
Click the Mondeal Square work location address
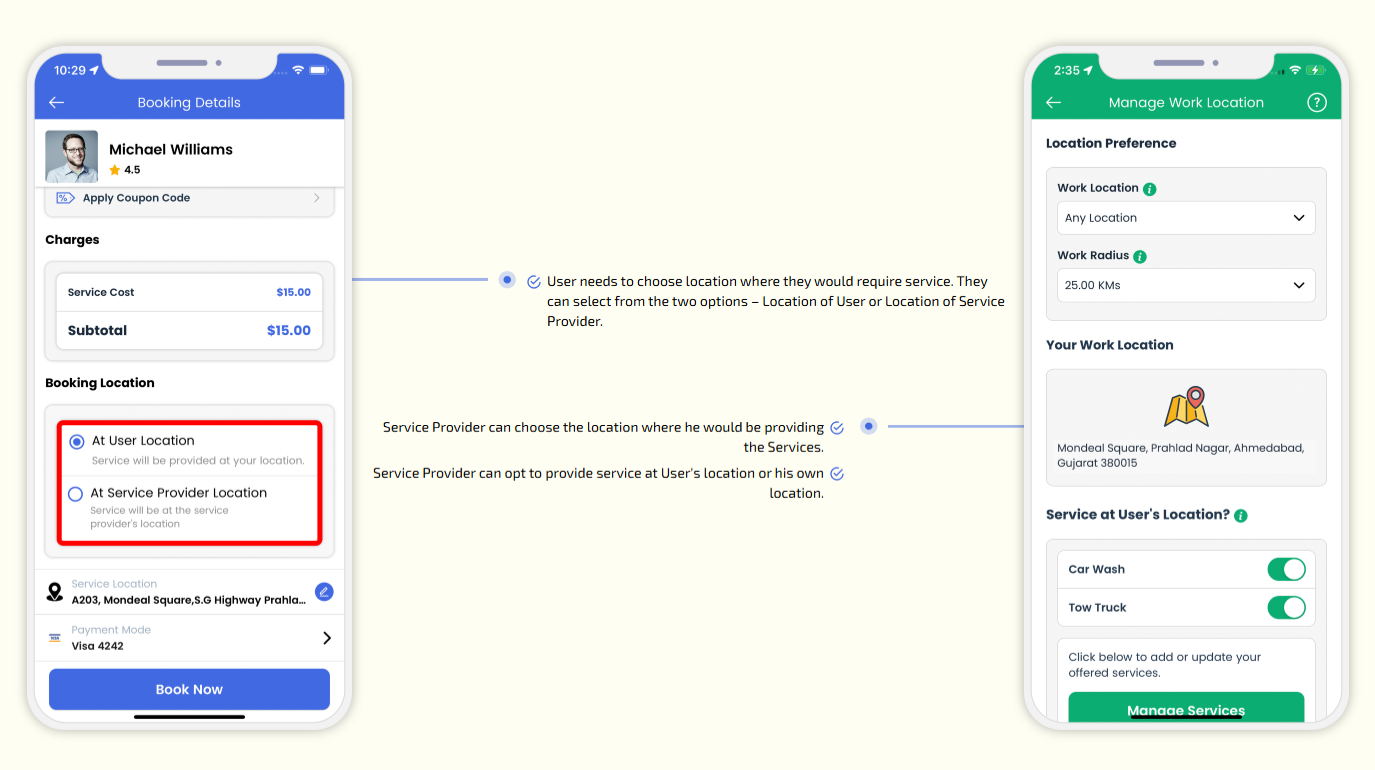pos(1180,456)
